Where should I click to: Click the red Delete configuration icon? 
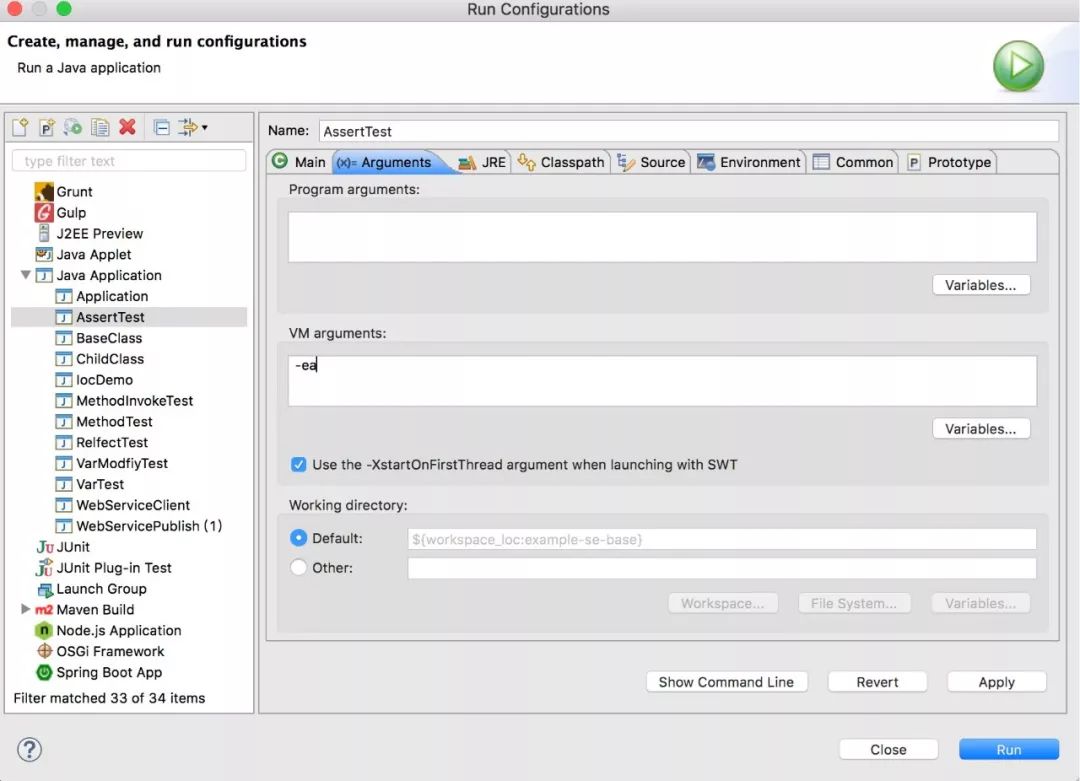127,127
